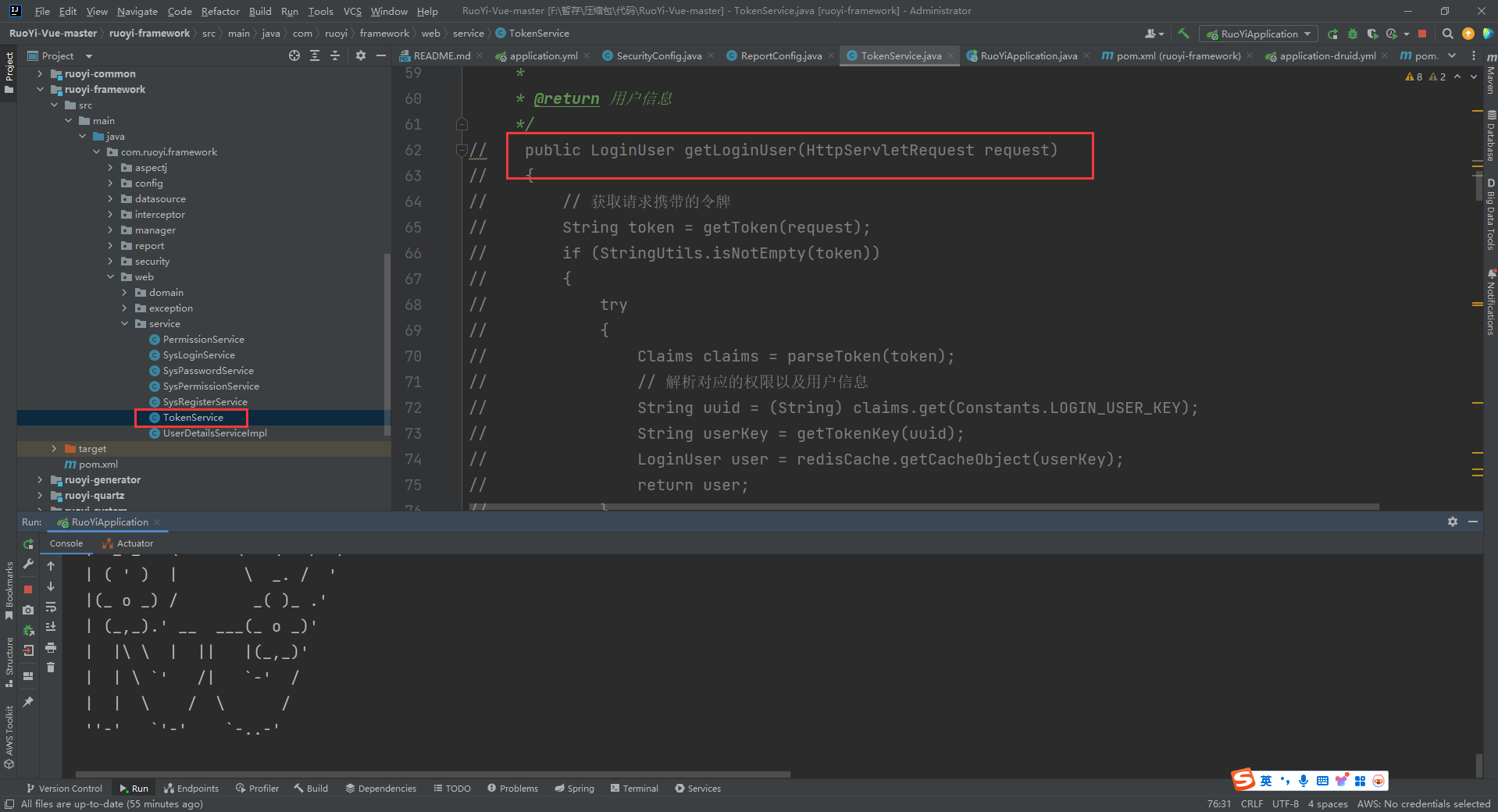Expand the ruoyi-common module

(x=40, y=73)
